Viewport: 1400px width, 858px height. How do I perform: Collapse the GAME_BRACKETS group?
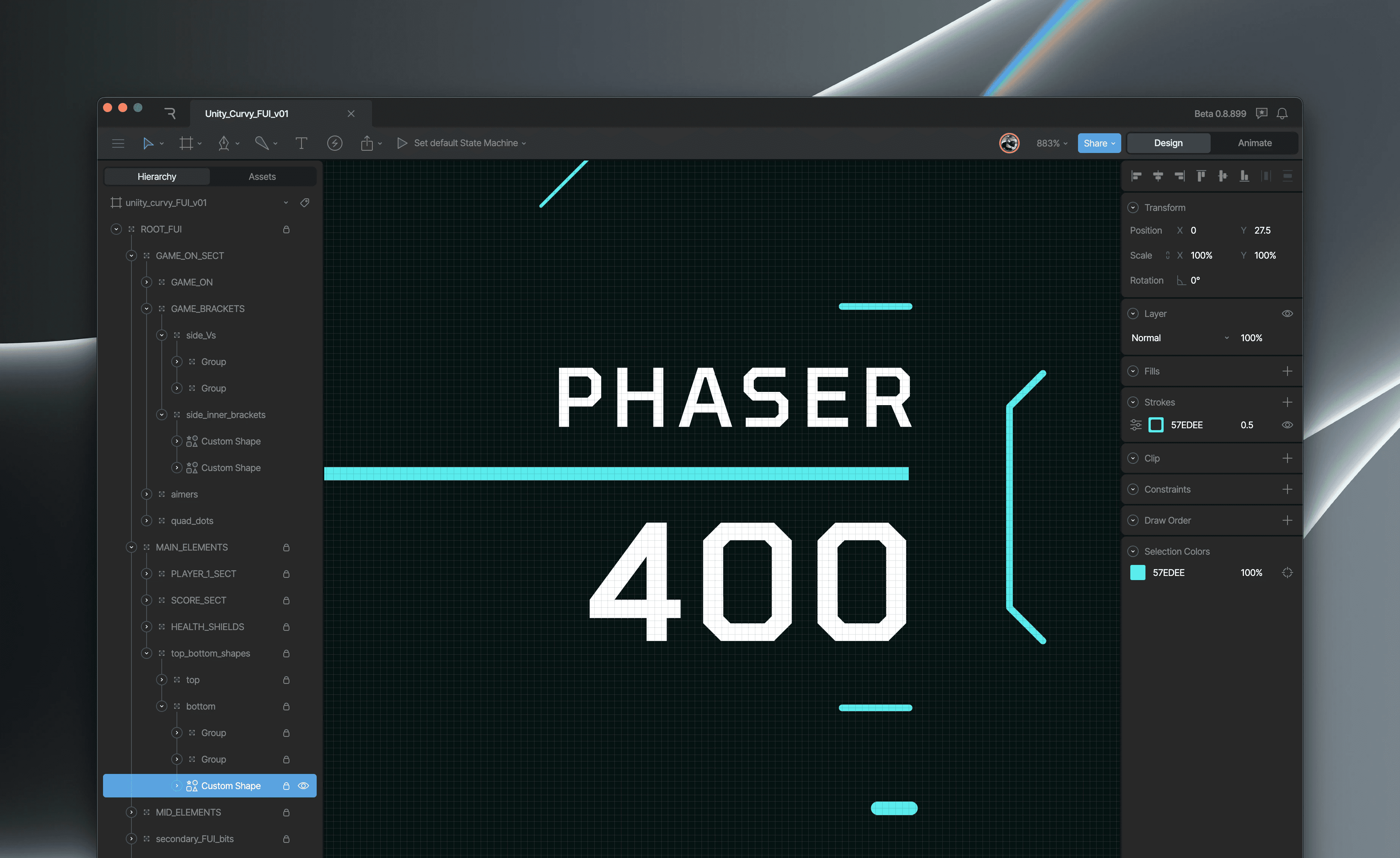pos(147,308)
